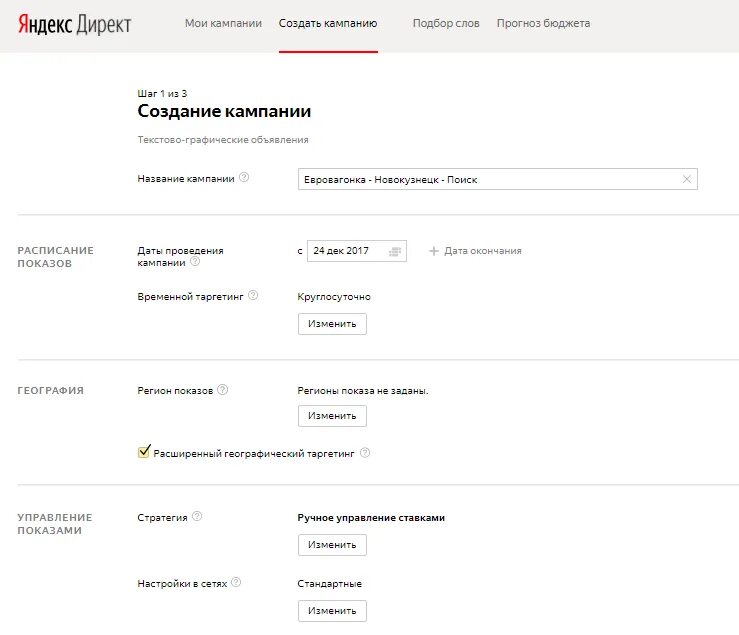Show help for Временной таргетинг
Screen dimensions: 739x635
253,295
